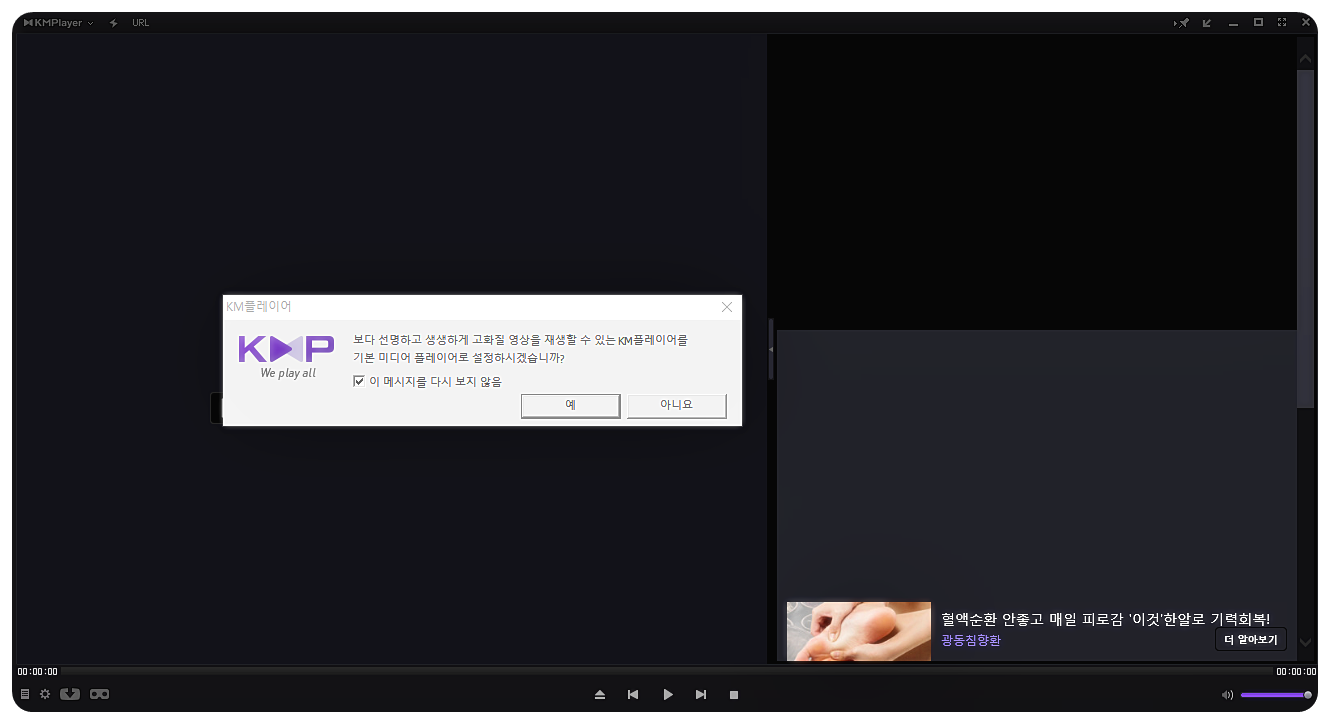This screenshot has width=1330, height=724.
Task: Click the URL input field
Action: click(x=141, y=22)
